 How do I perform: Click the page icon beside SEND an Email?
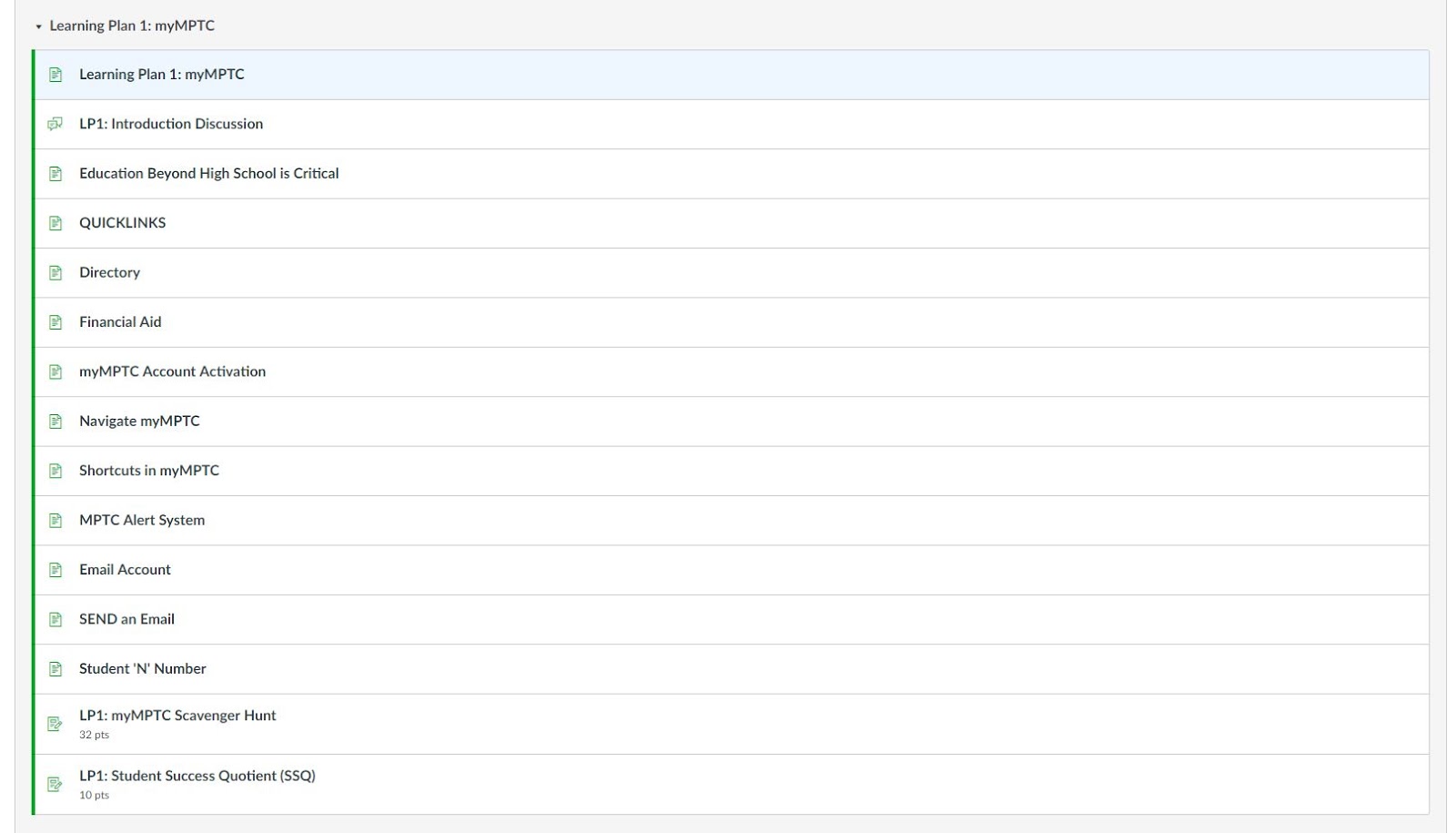click(x=56, y=619)
